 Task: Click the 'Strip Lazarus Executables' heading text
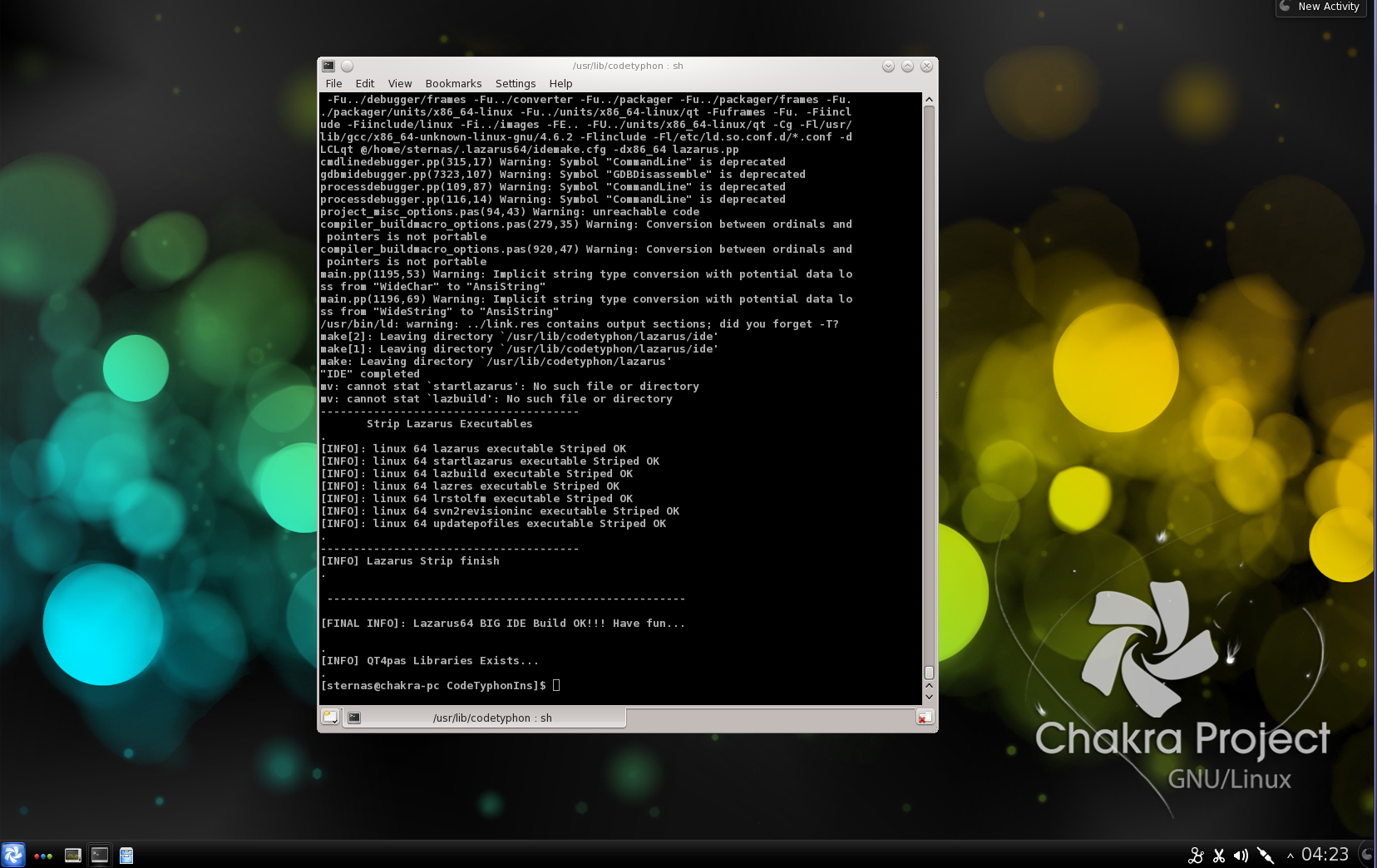pyautogui.click(x=449, y=423)
